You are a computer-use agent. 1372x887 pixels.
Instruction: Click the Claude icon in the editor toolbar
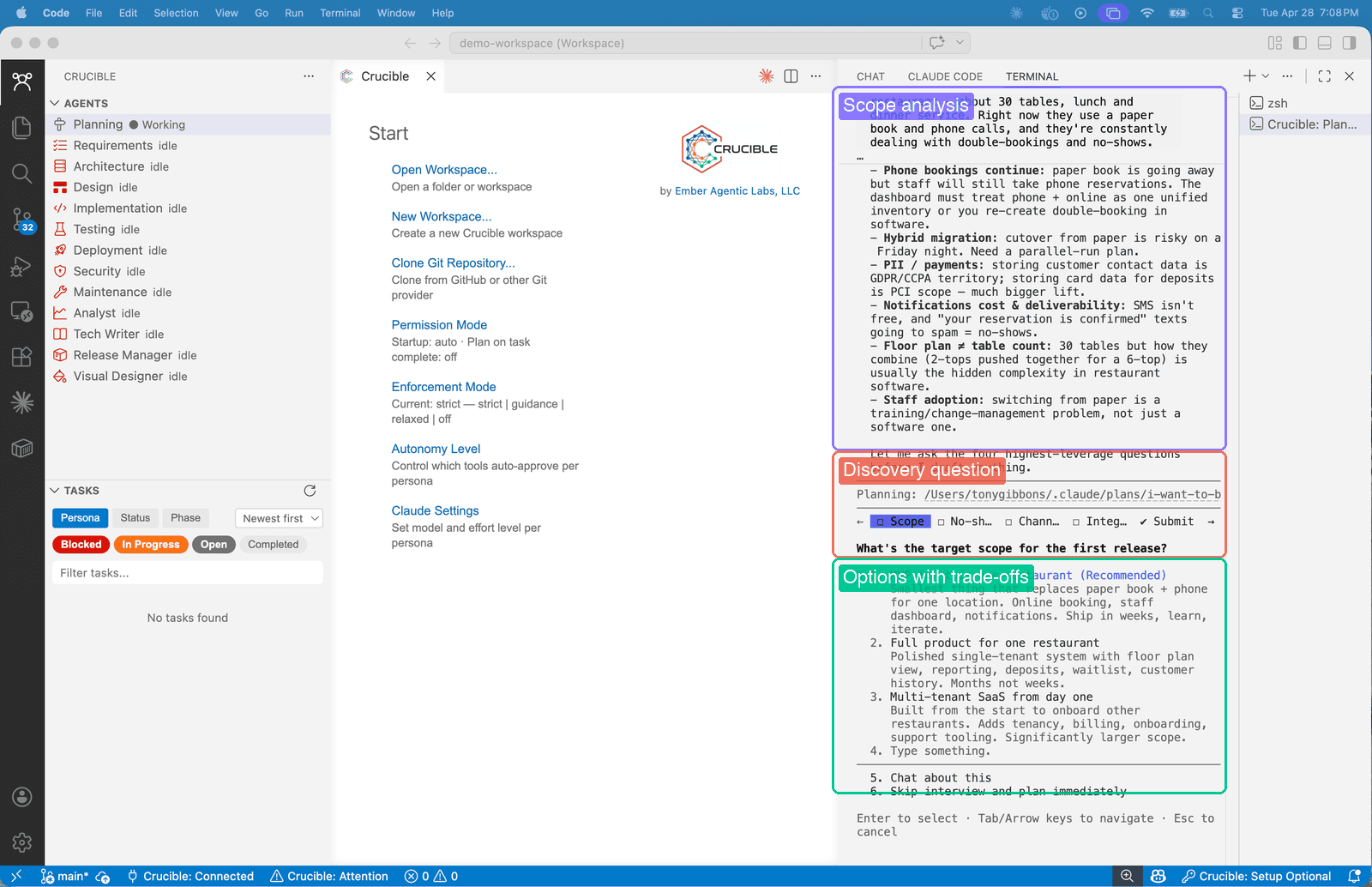coord(767,76)
